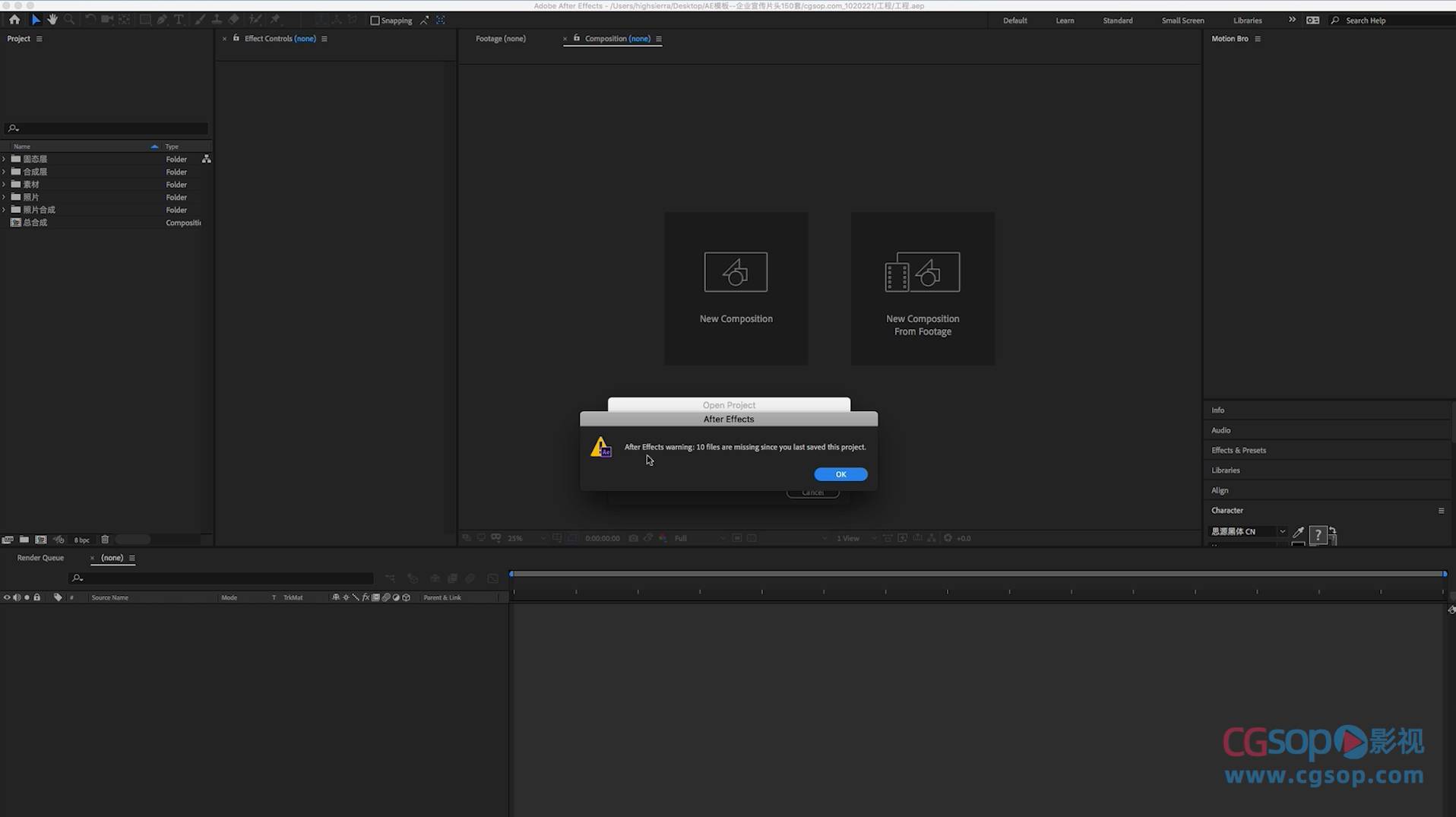Open the font family dropdown in Character
Viewport: 1456px width, 817px height.
point(1282,532)
